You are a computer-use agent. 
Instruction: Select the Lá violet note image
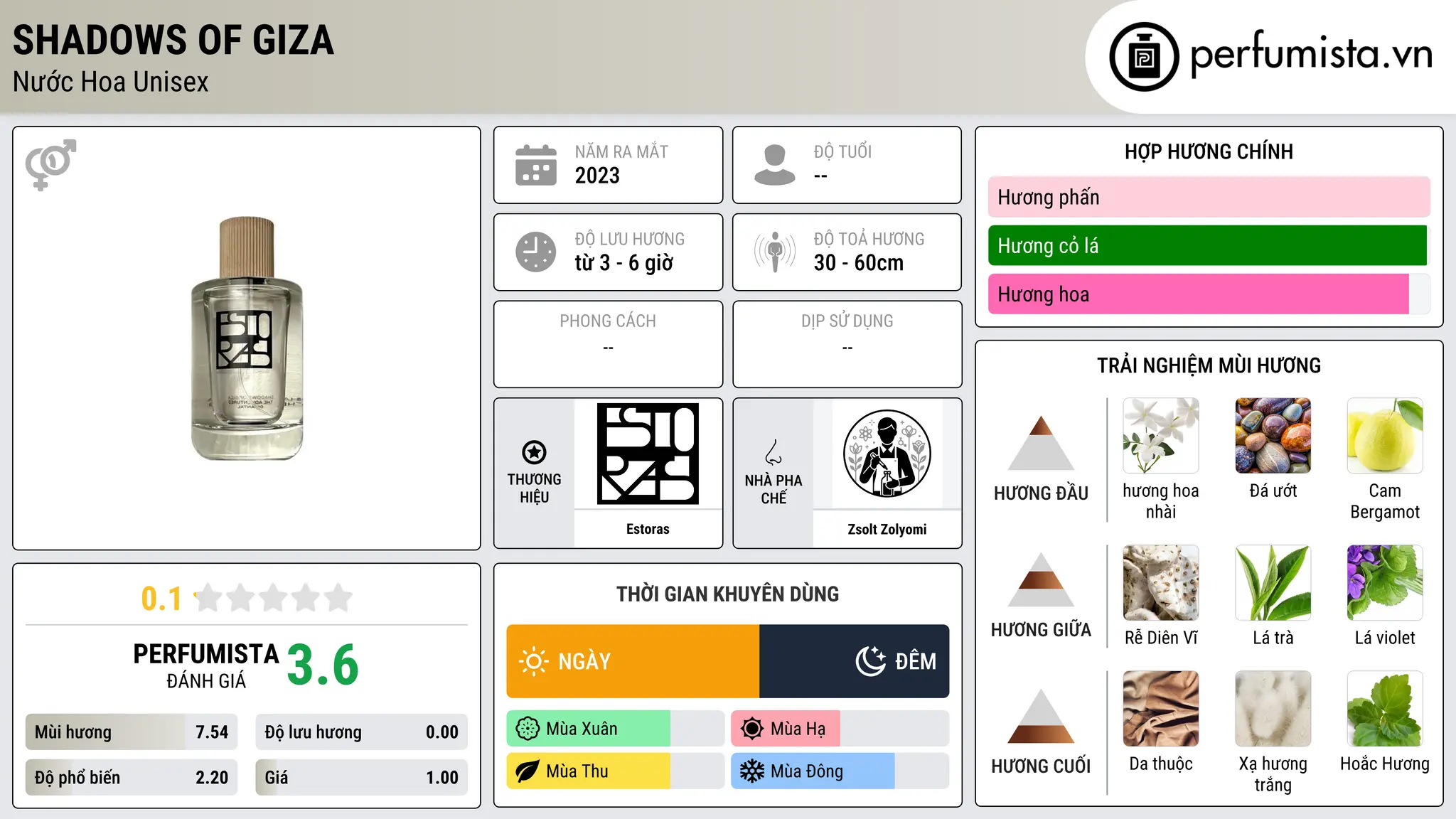1385,583
